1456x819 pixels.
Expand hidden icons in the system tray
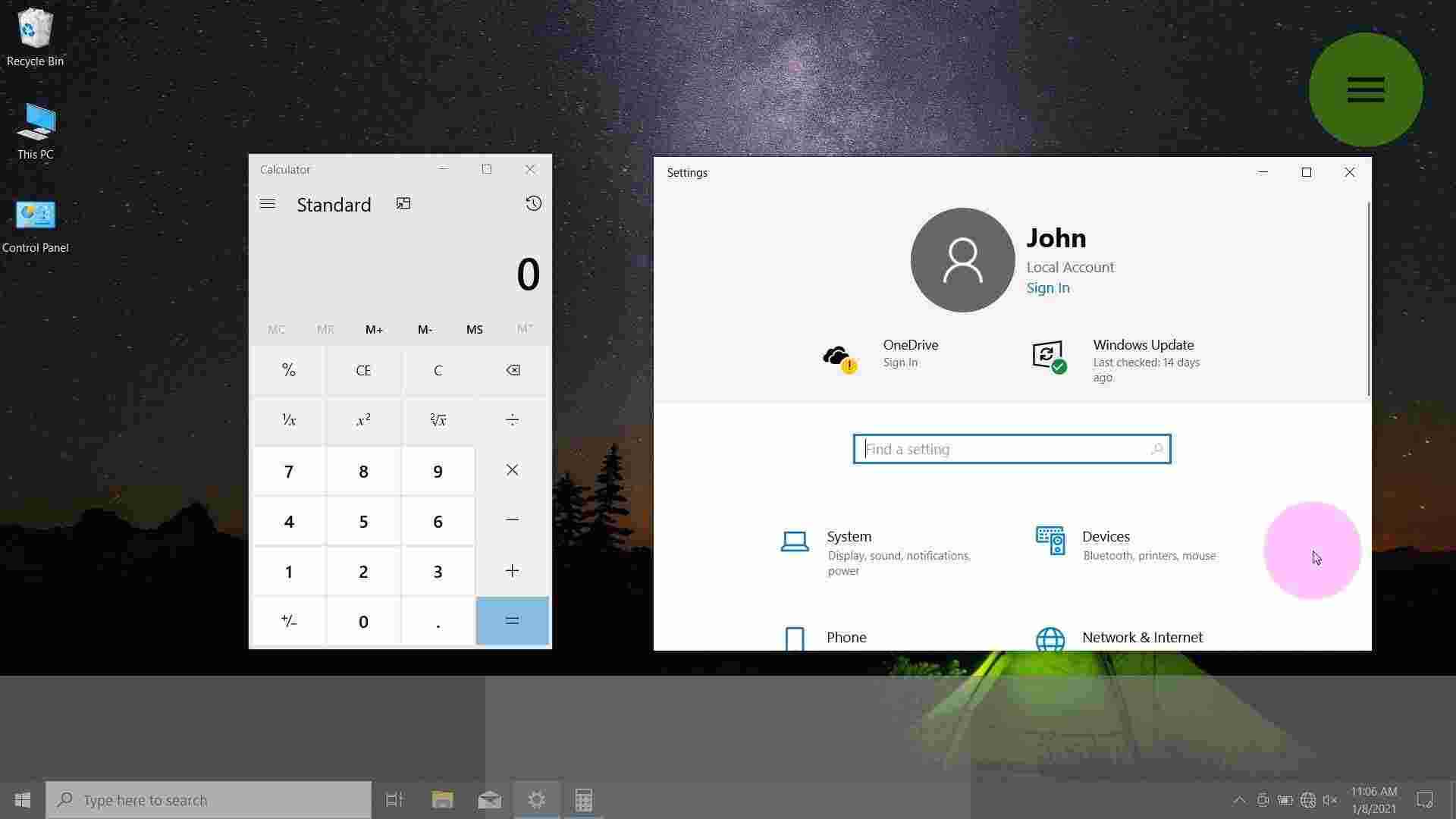pyautogui.click(x=1239, y=799)
